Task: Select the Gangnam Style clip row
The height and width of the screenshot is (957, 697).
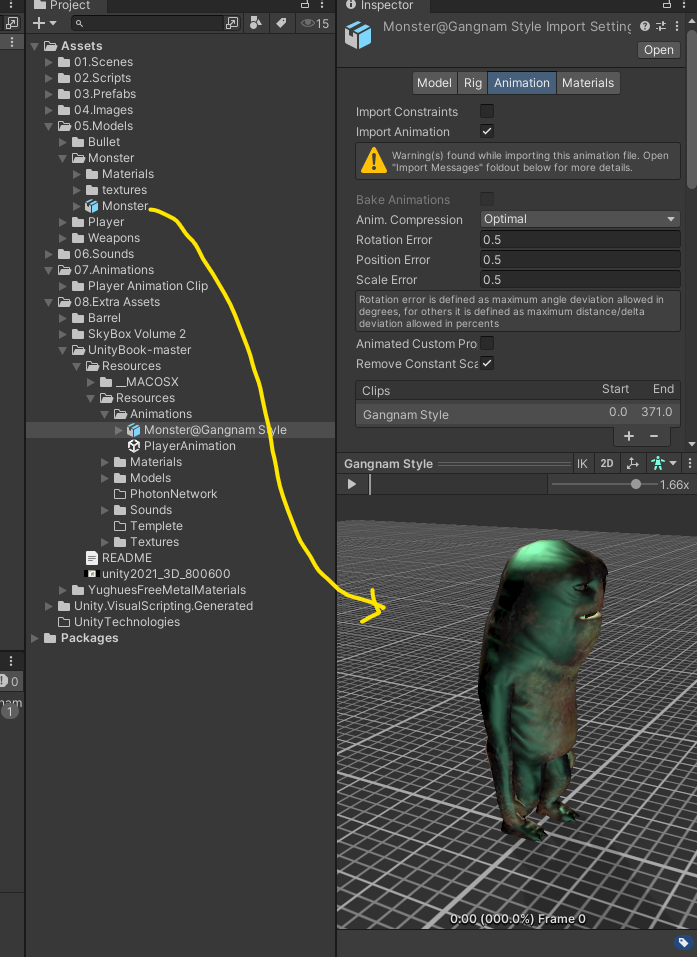Action: pyautogui.click(x=518, y=414)
